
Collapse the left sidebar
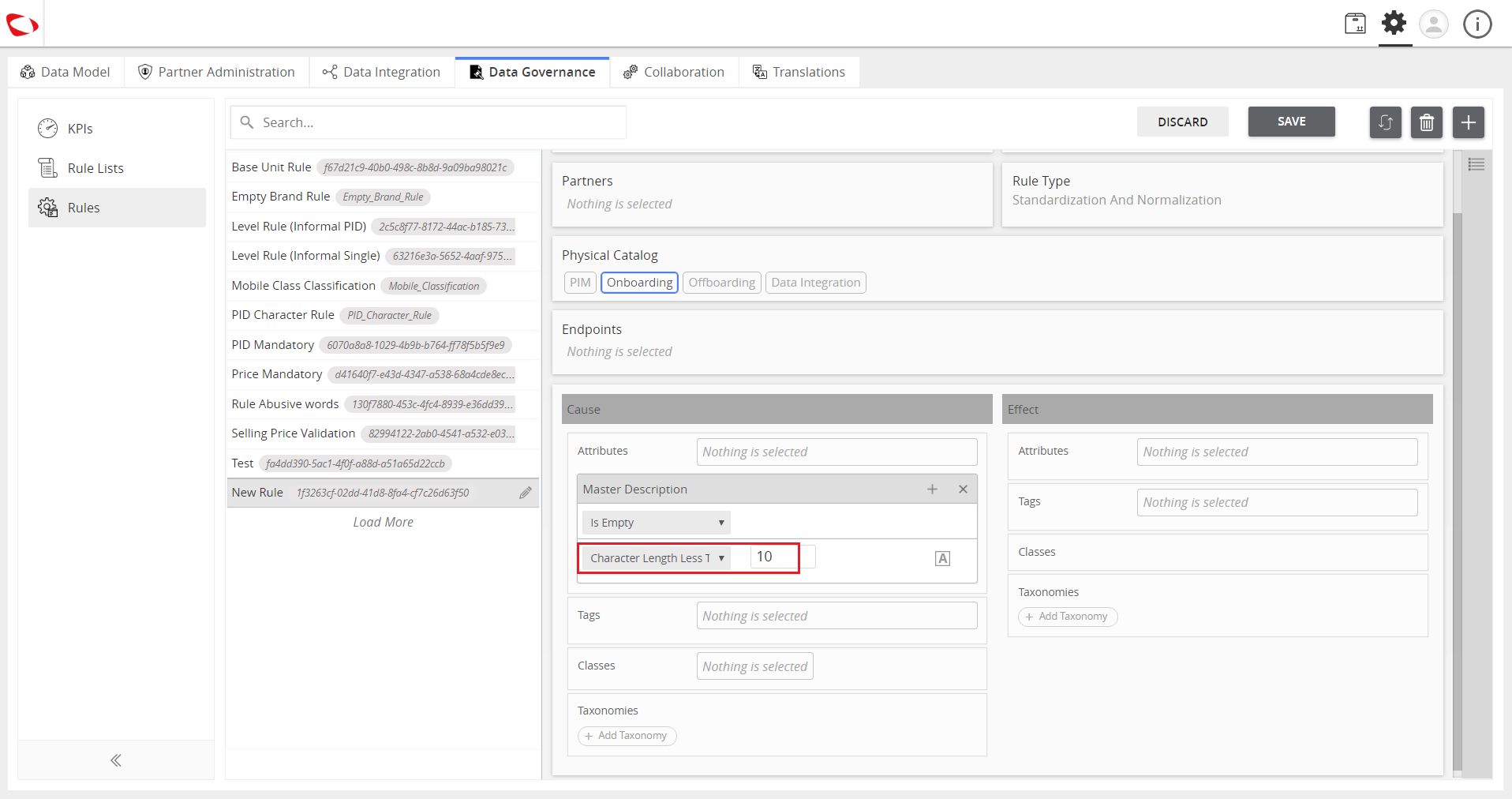pos(116,760)
